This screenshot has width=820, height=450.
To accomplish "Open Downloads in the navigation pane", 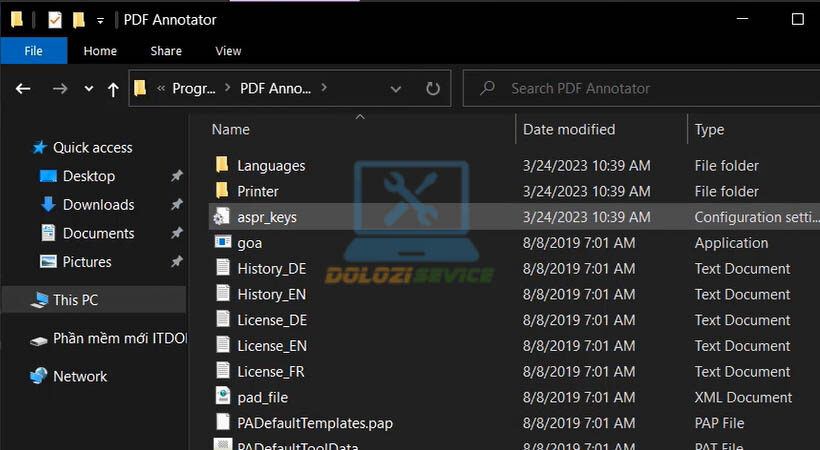I will (x=98, y=205).
